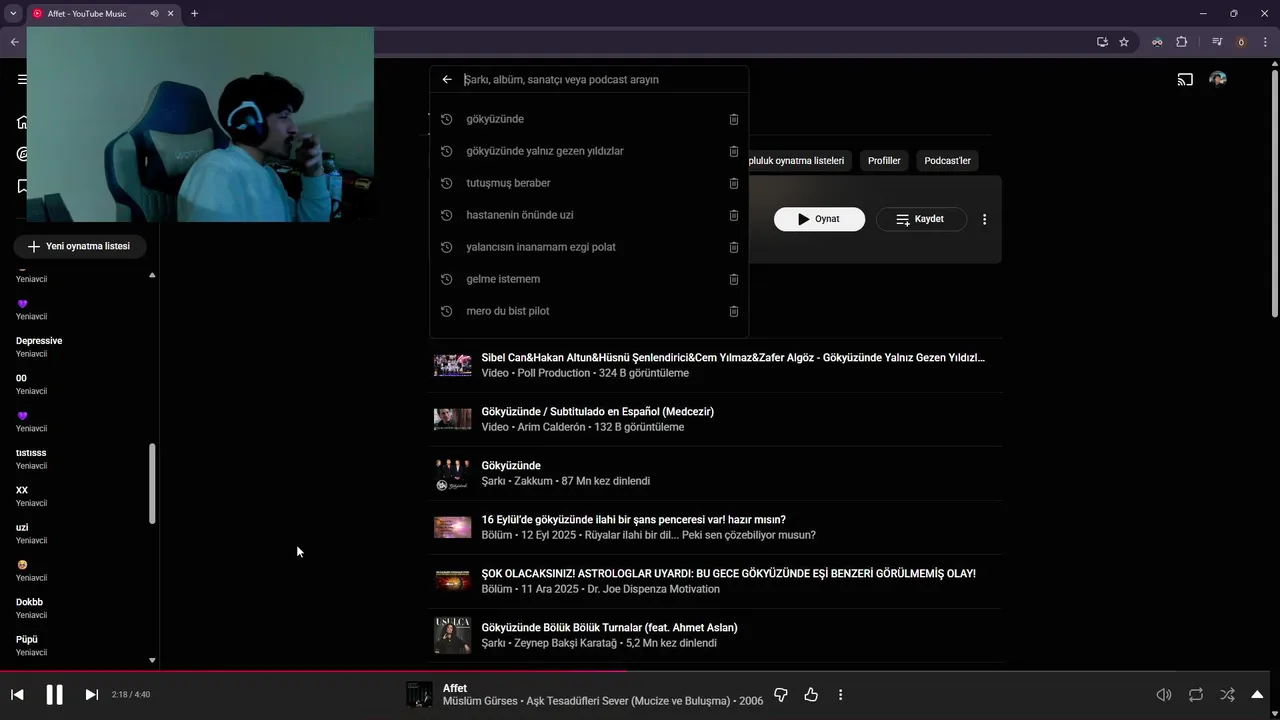1280x720 pixels.
Task: Click the Affet album thumbnail in player
Action: 419,694
